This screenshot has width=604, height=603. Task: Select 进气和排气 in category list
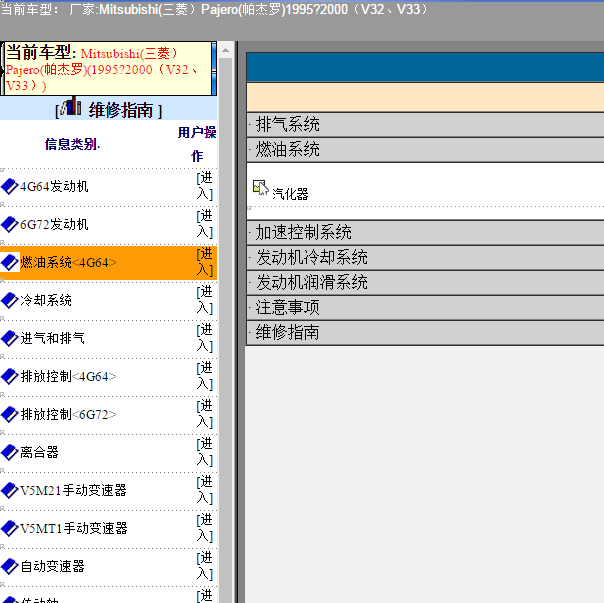click(52, 338)
